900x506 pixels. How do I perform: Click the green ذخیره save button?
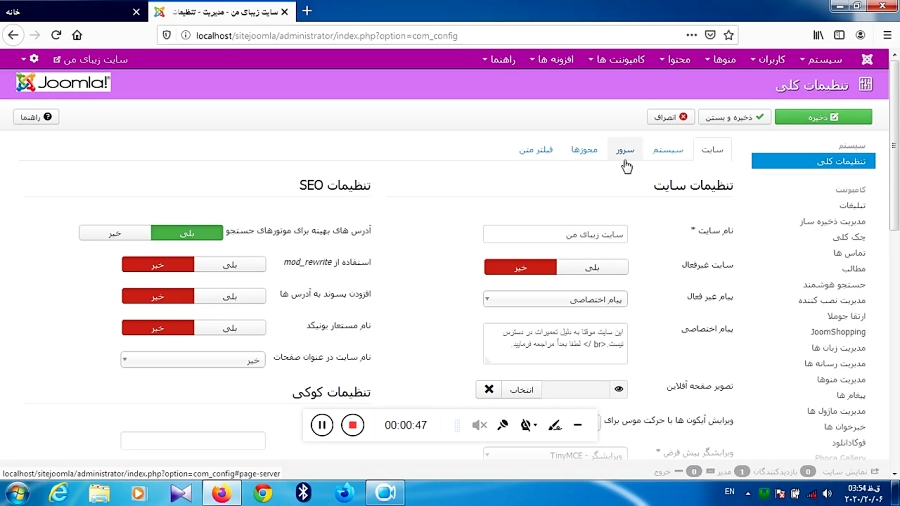[823, 116]
